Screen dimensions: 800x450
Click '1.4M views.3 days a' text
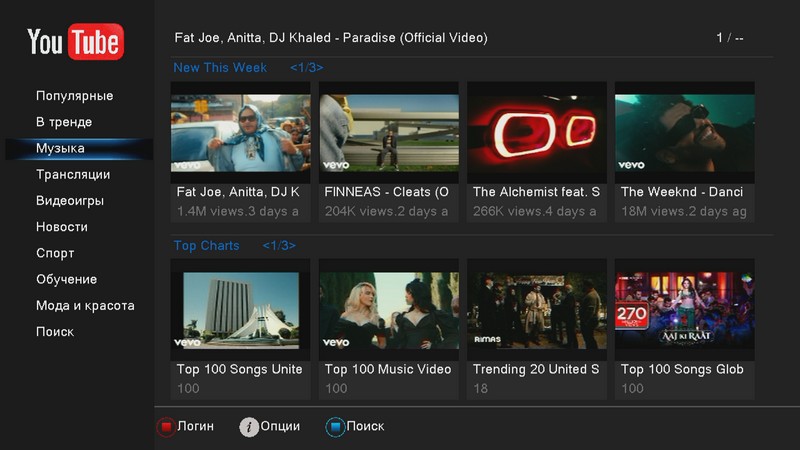237,211
